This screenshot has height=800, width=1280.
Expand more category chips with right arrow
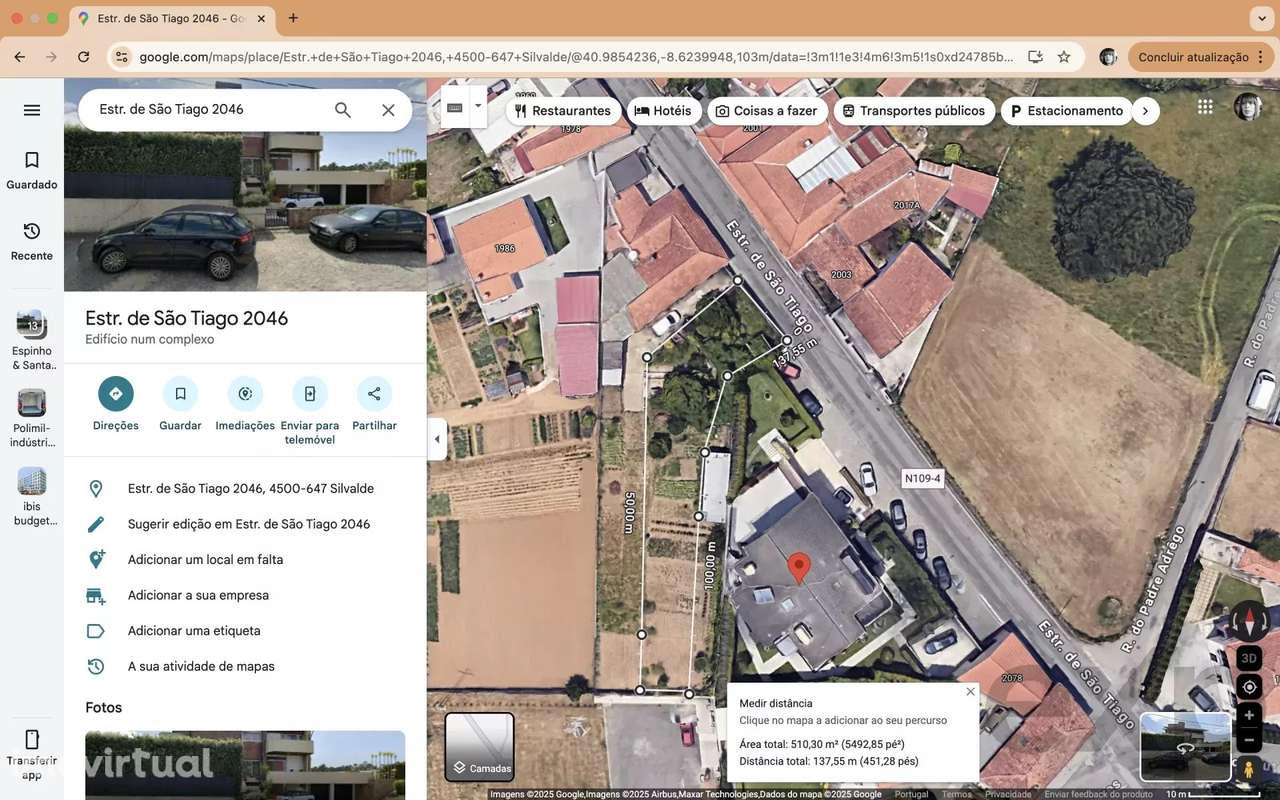coord(1146,111)
